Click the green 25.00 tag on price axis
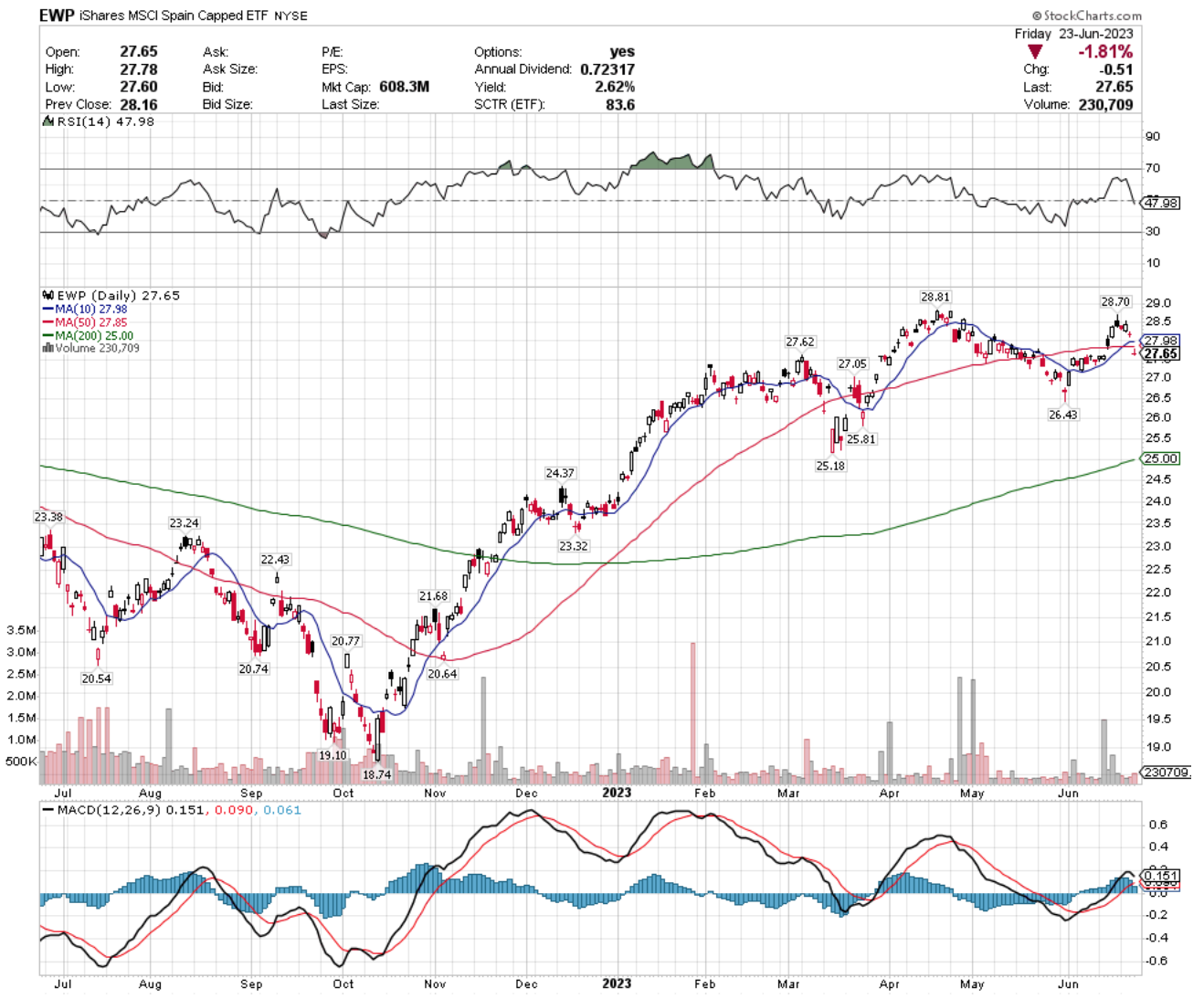The width and height of the screenshot is (1204, 999). click(x=1161, y=458)
